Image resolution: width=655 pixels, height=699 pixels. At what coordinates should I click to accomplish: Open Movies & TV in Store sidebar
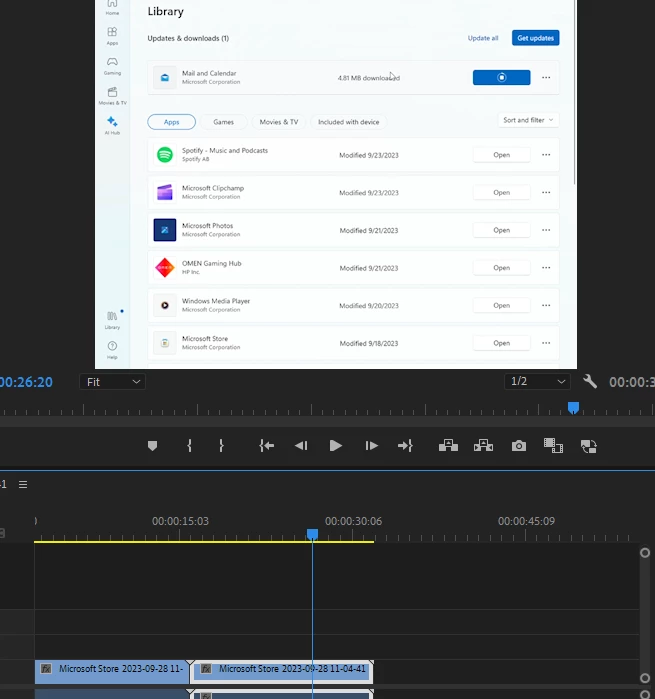click(112, 96)
